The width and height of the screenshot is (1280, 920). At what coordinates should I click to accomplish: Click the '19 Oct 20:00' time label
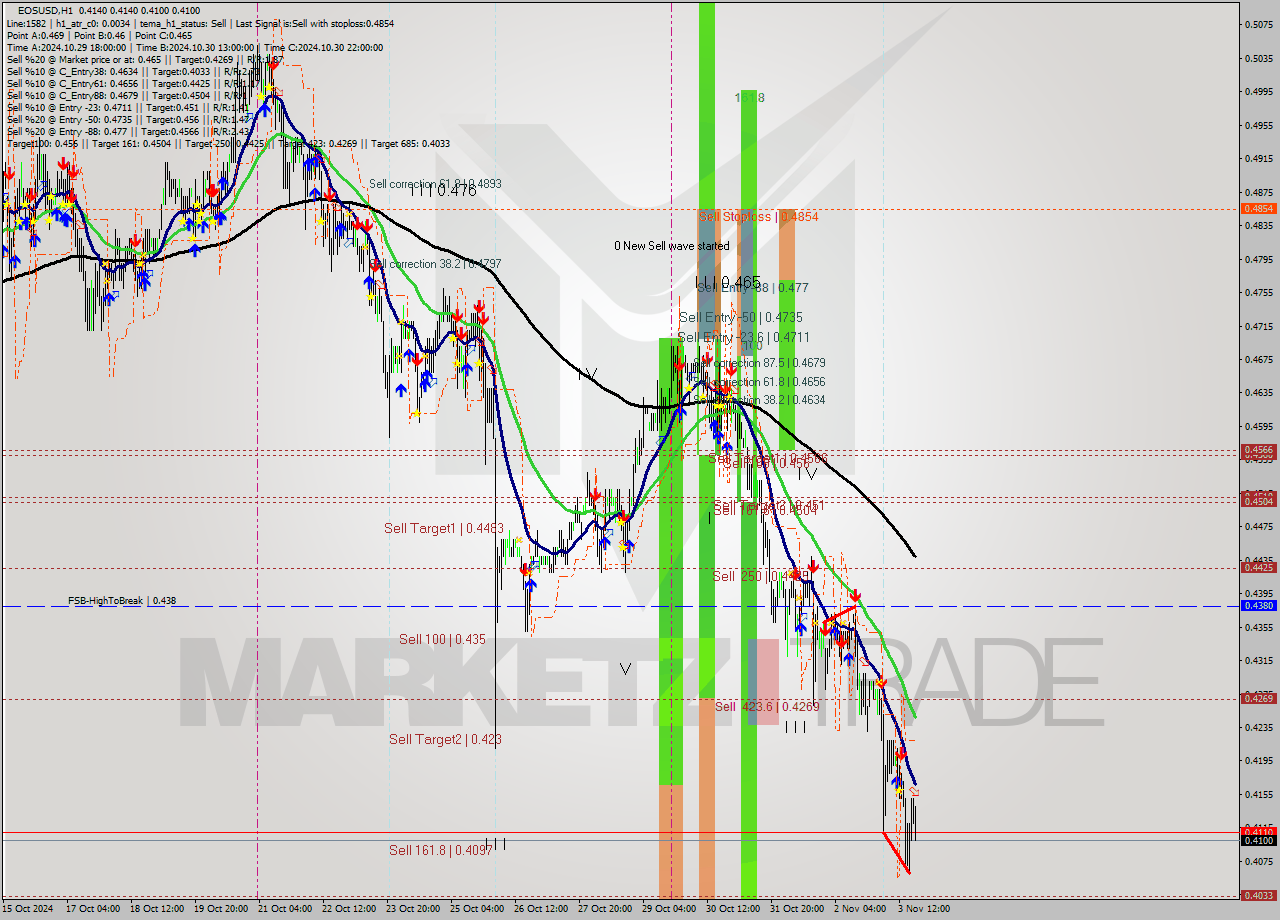pos(220,909)
